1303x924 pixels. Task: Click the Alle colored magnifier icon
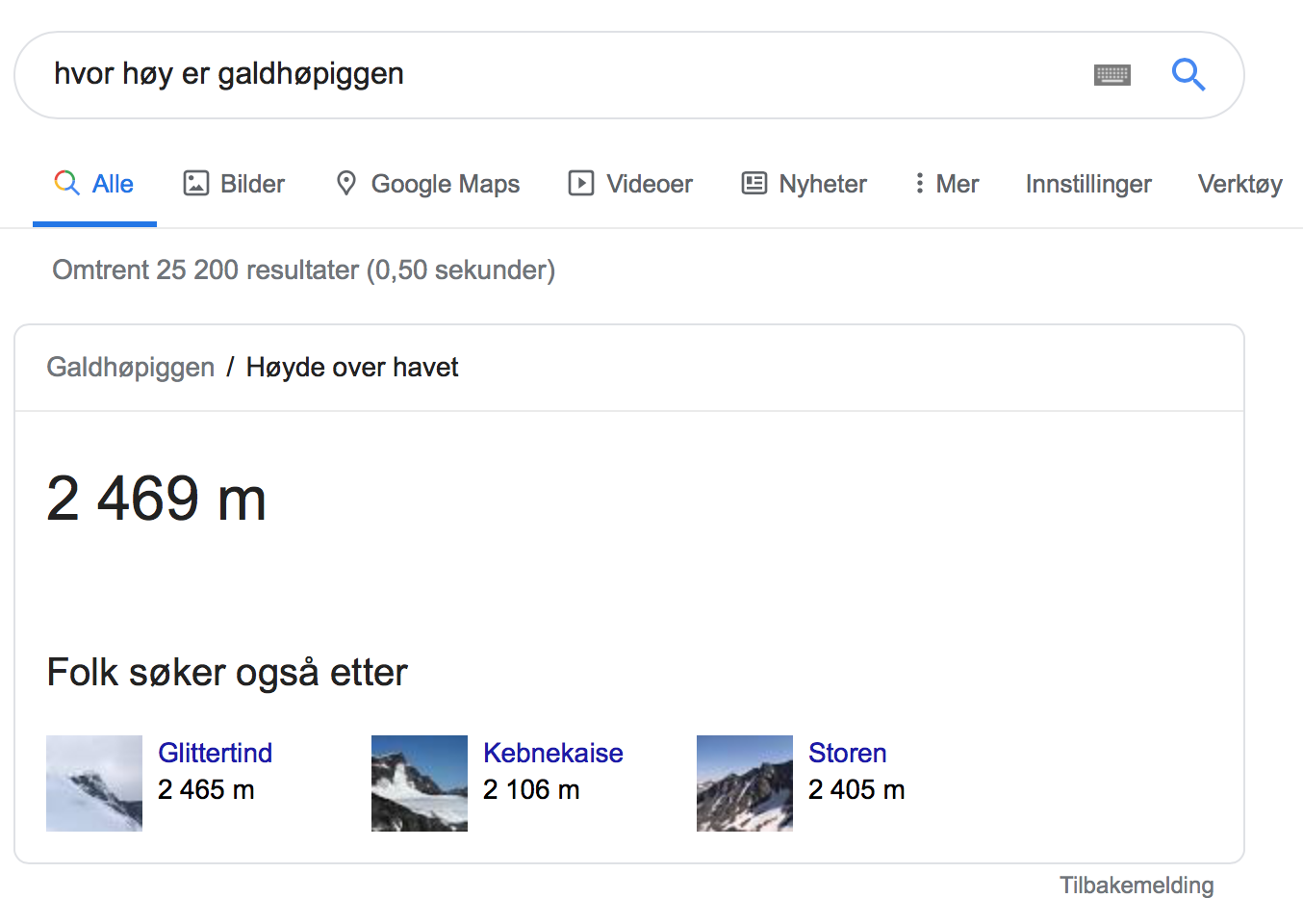tap(66, 183)
